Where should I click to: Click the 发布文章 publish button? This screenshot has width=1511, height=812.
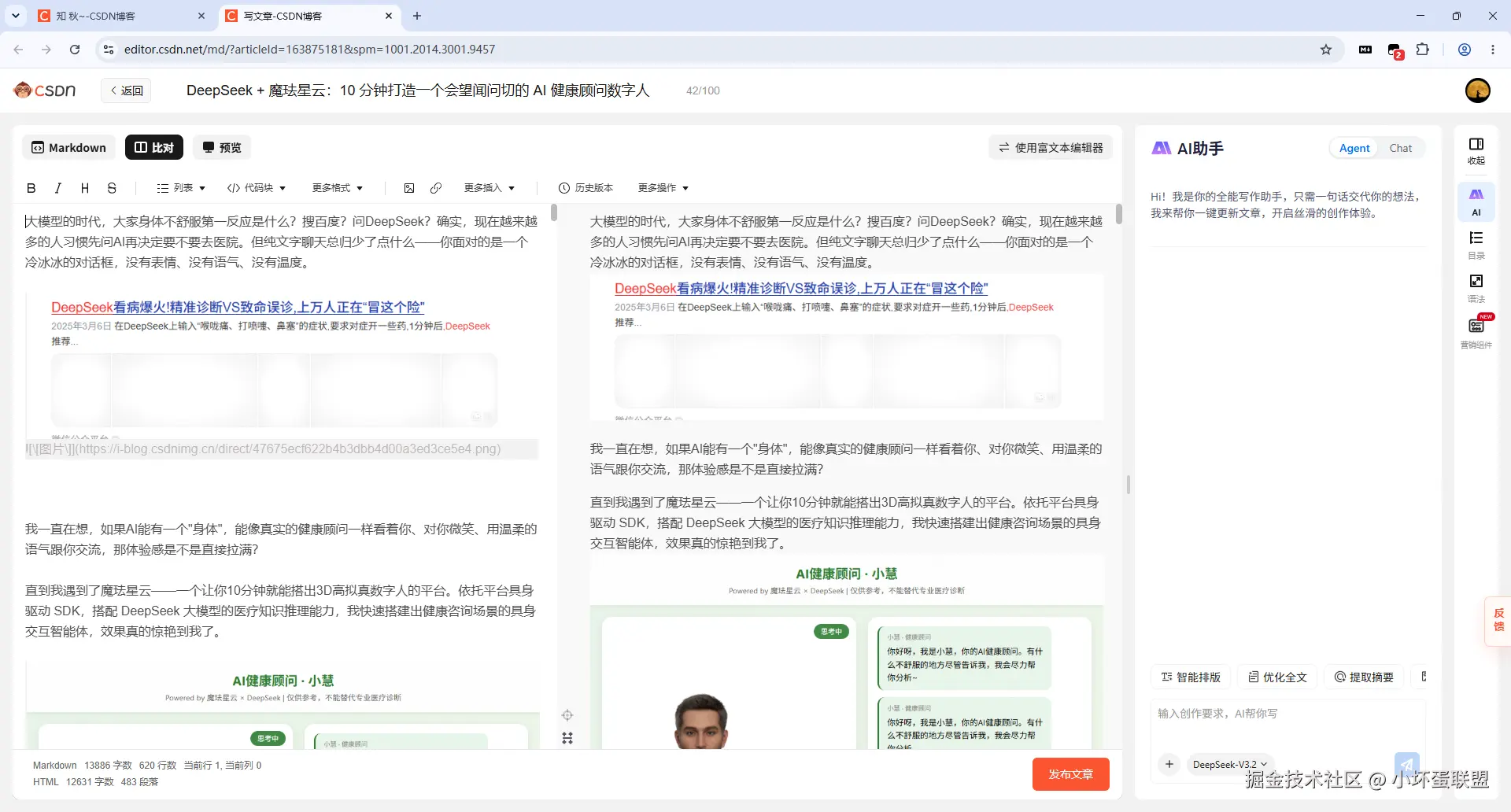click(1070, 774)
